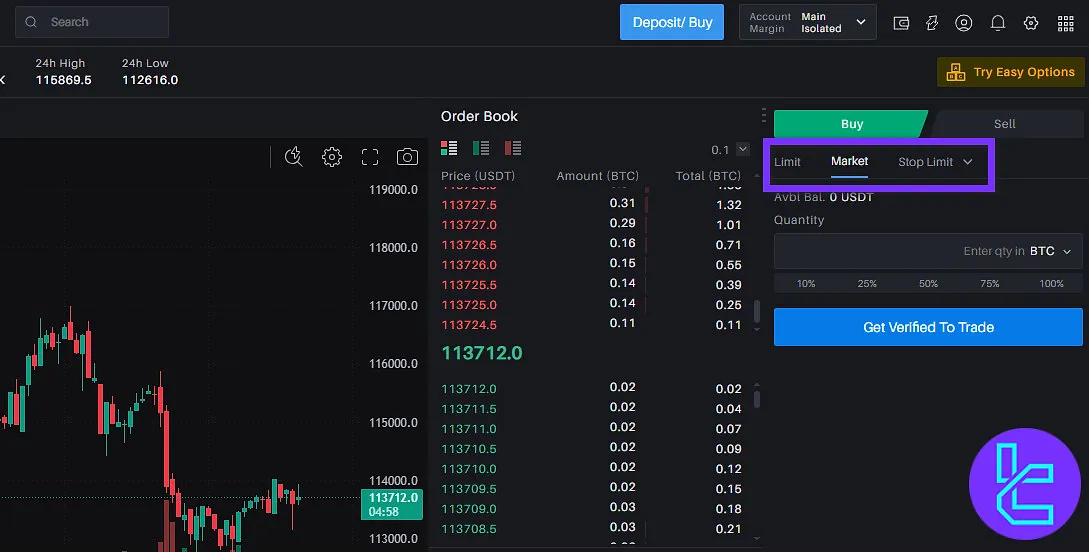This screenshot has width=1089, height=552.
Task: Click the bids list scrollbar
Action: point(756,399)
